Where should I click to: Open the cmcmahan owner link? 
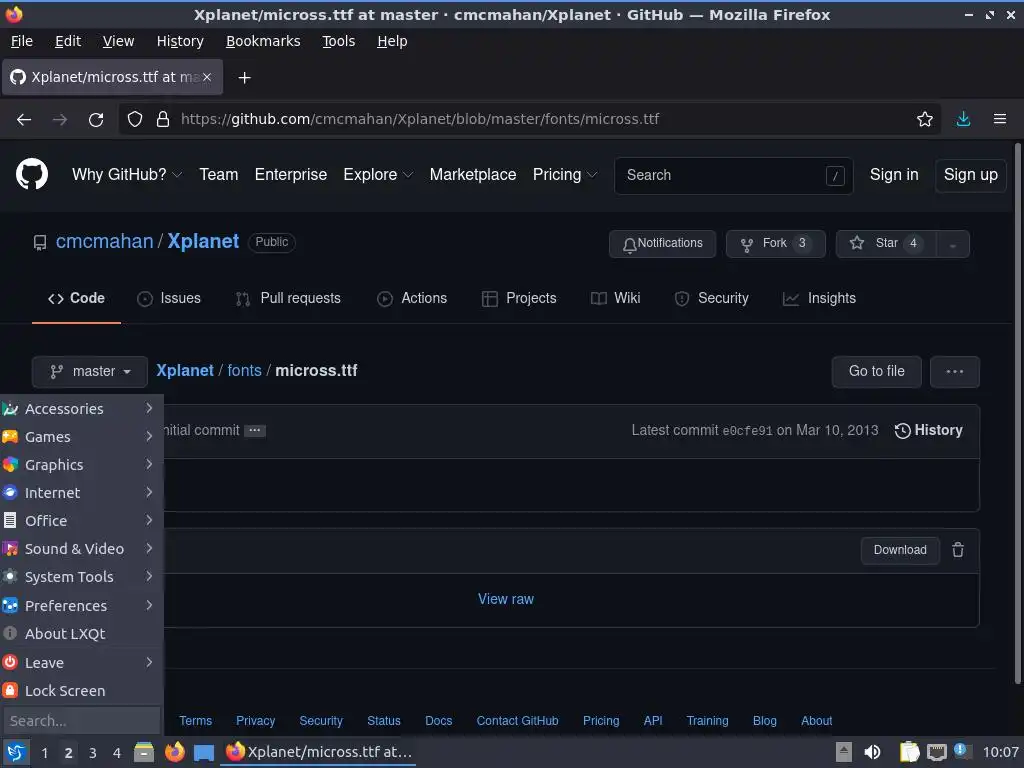pos(104,242)
